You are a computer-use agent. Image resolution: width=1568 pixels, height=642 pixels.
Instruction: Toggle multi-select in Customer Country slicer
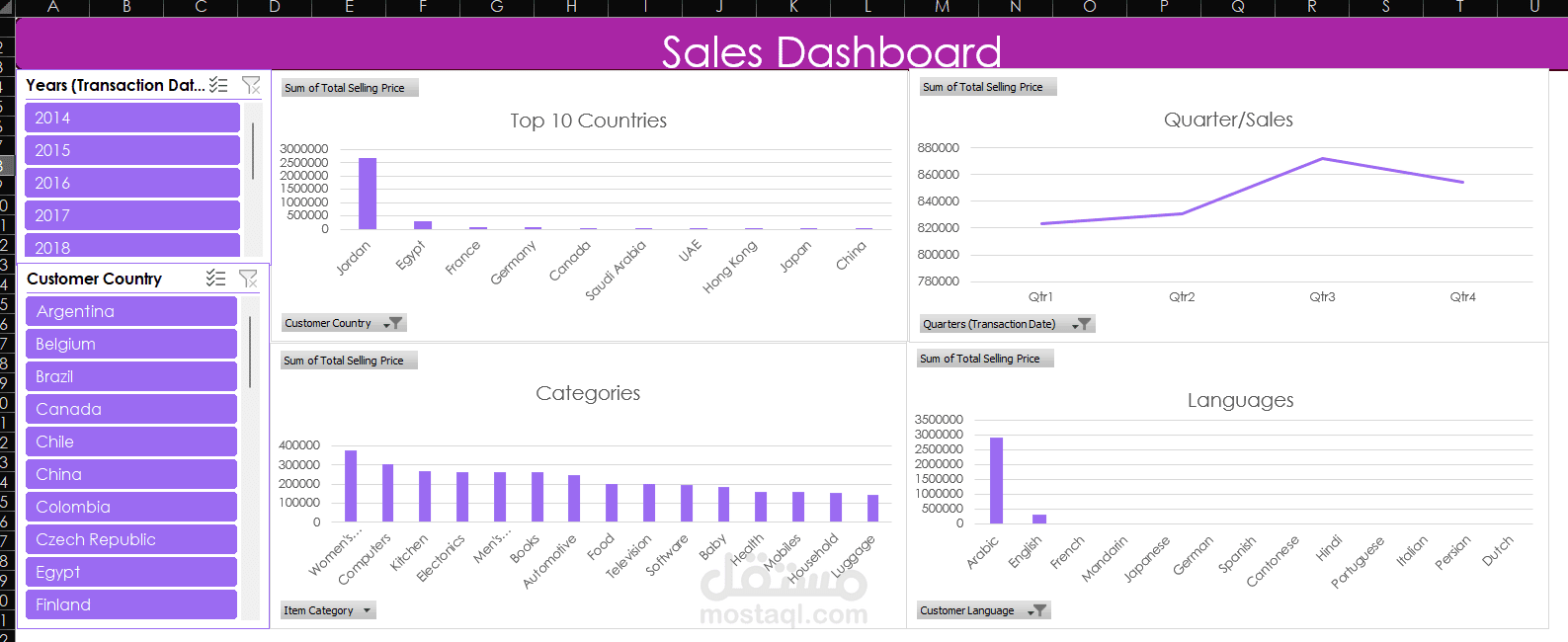pos(215,279)
